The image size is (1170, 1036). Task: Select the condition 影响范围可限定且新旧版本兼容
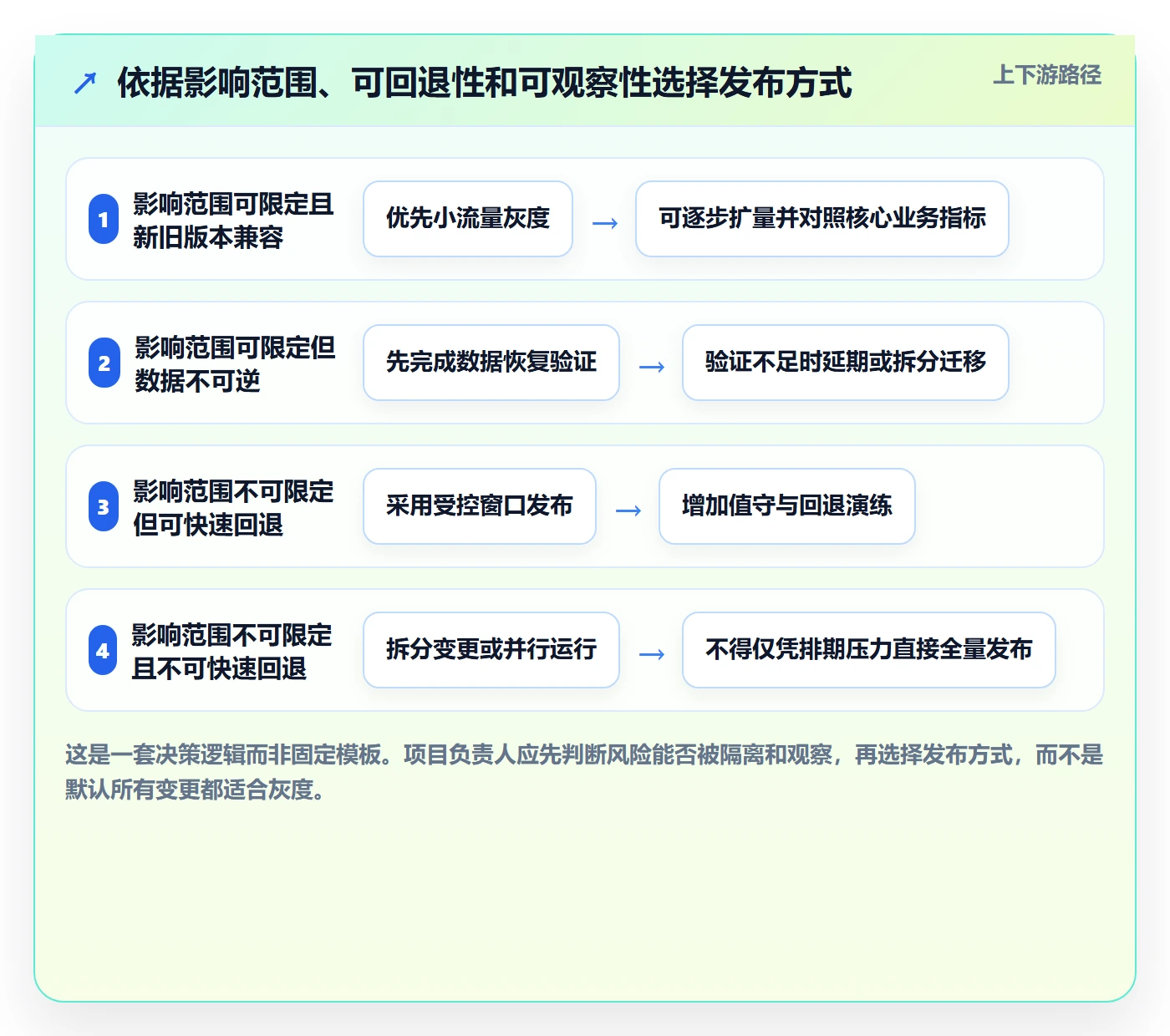point(233,220)
